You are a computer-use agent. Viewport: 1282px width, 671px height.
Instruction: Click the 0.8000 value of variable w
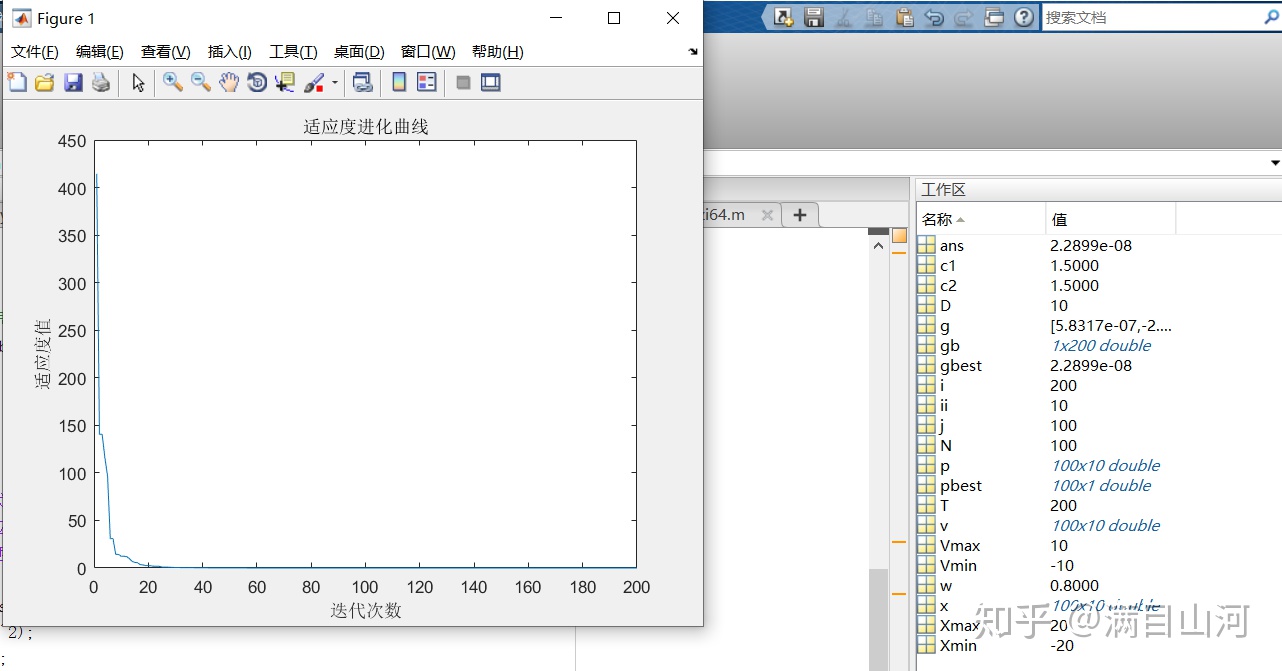pos(1074,585)
